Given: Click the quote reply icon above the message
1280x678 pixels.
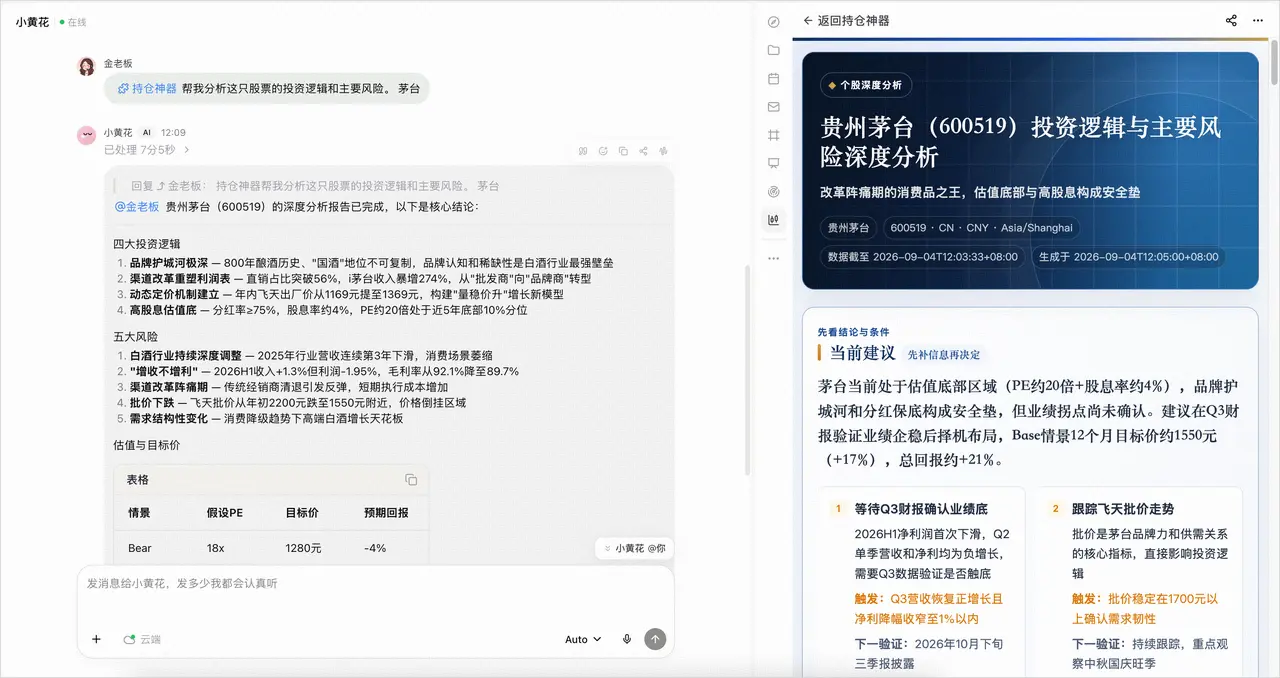Looking at the screenshot, I should (x=583, y=151).
